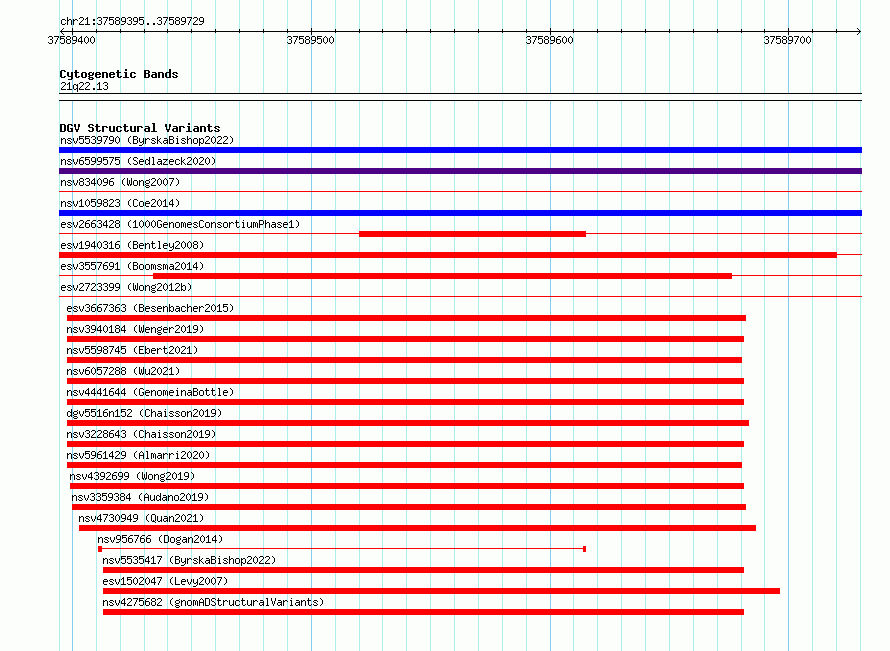
Task: Click the 37589600 ruler coordinate
Action: 549,40
